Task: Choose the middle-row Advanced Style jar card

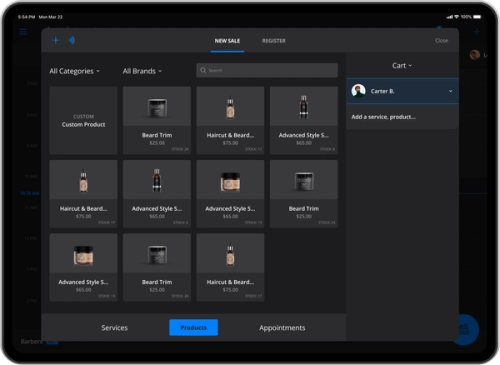Action: click(230, 194)
